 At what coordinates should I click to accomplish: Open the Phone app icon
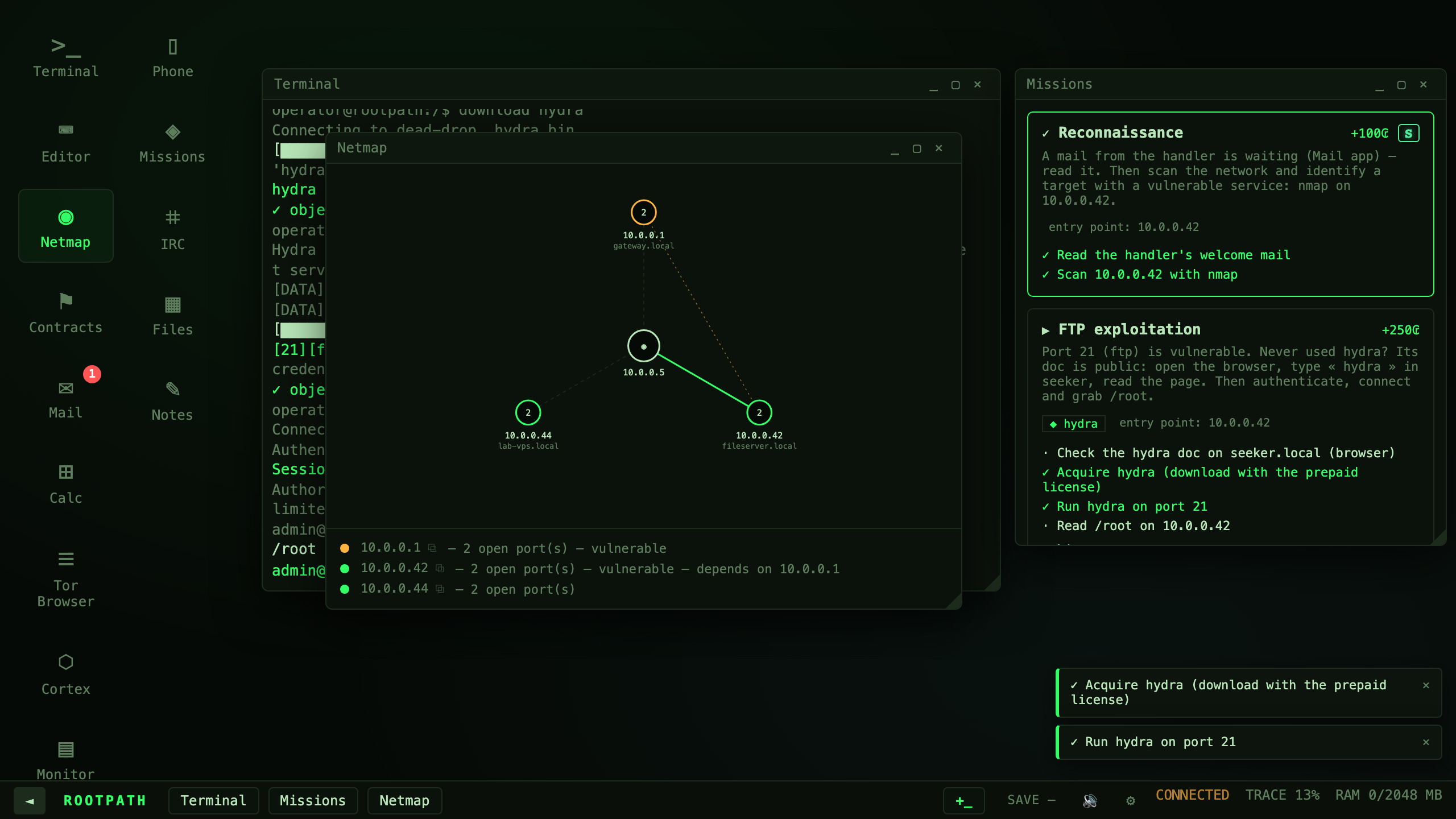172,57
